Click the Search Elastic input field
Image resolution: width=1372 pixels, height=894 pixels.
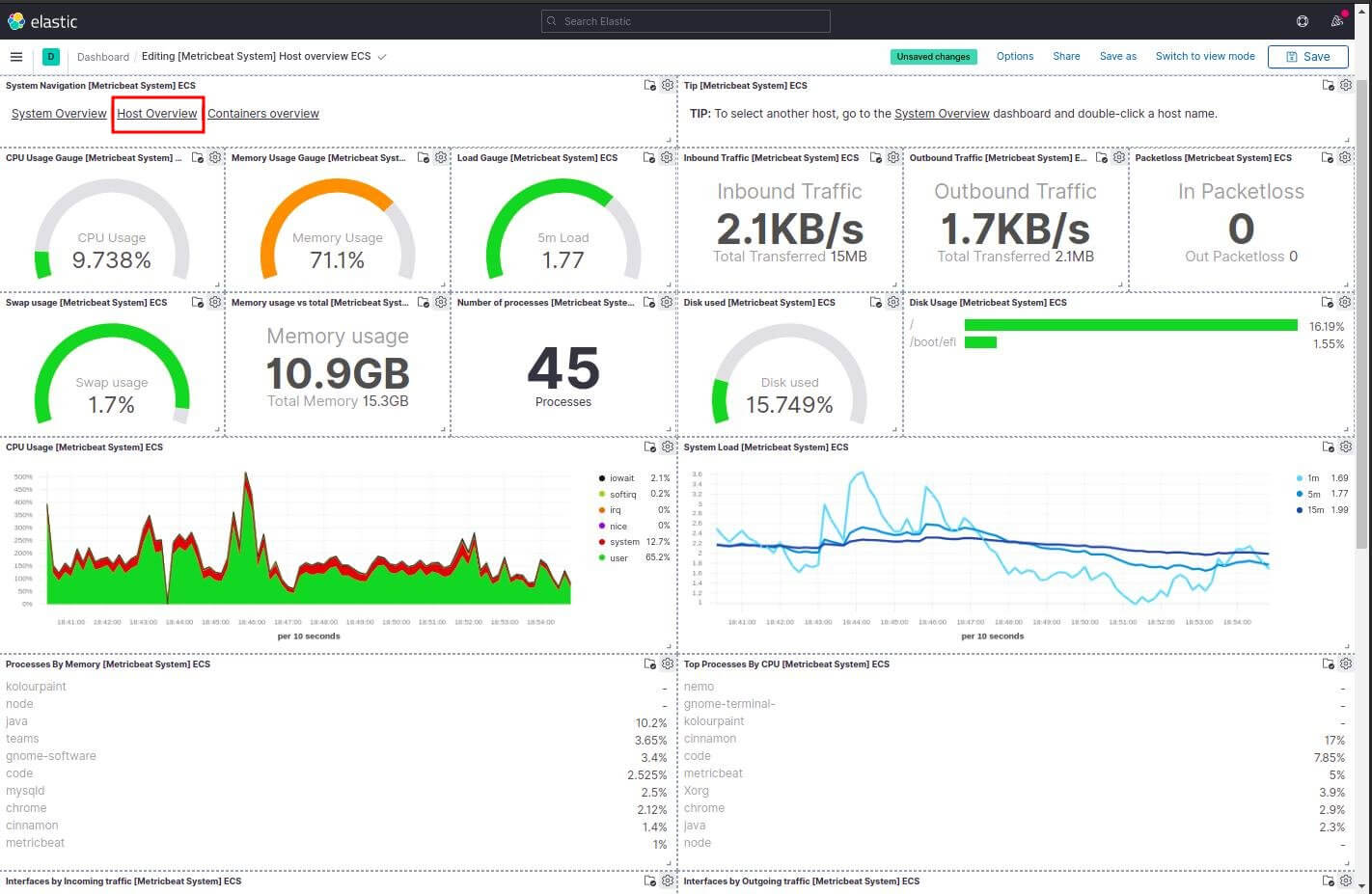[x=685, y=21]
